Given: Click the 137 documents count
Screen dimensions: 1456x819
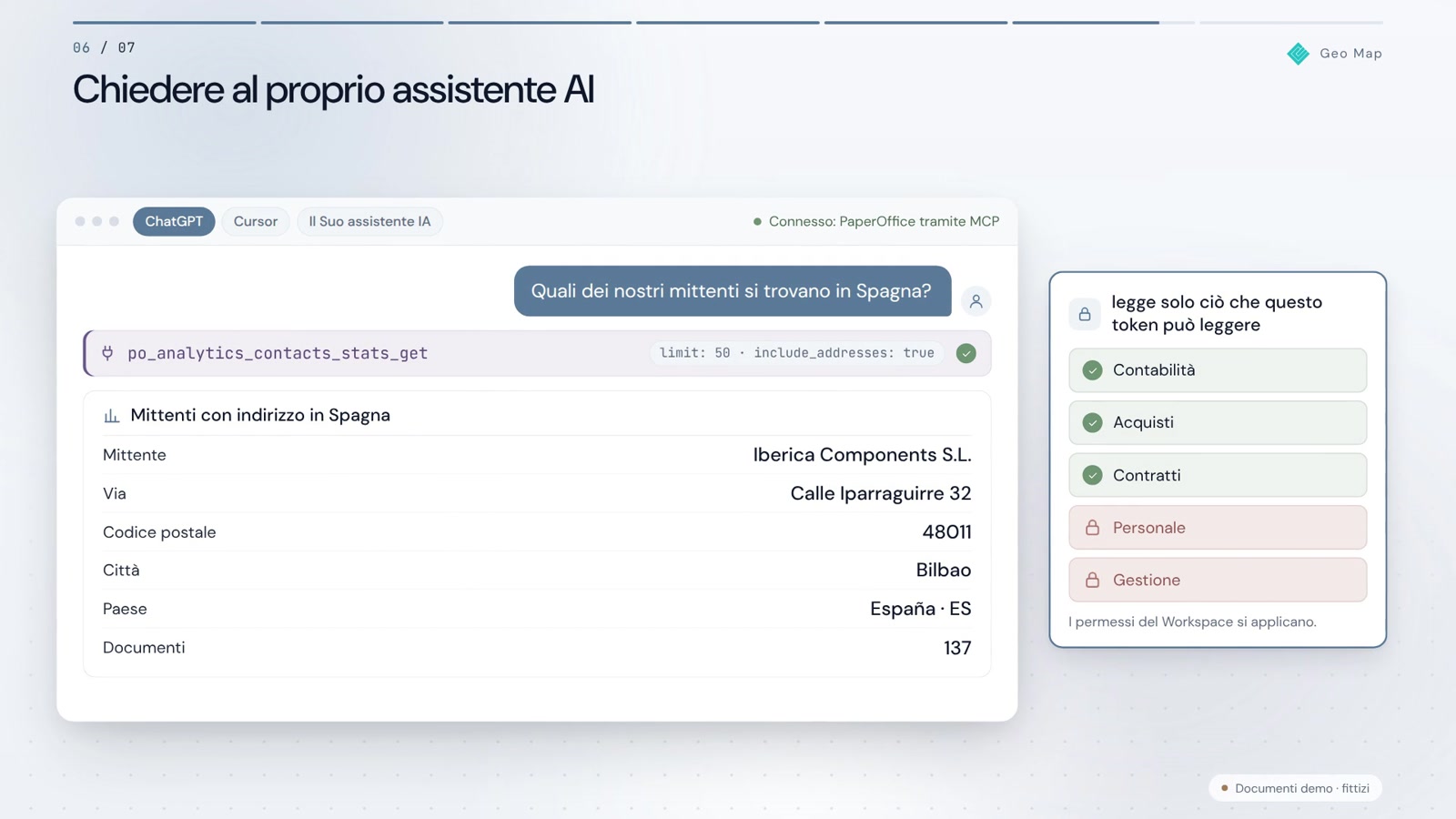Looking at the screenshot, I should pyautogui.click(x=957, y=648).
